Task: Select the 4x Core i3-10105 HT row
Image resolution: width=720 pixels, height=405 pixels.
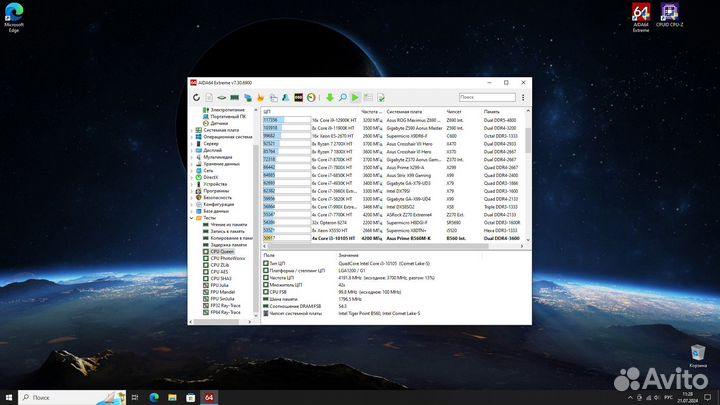Action: [393, 239]
